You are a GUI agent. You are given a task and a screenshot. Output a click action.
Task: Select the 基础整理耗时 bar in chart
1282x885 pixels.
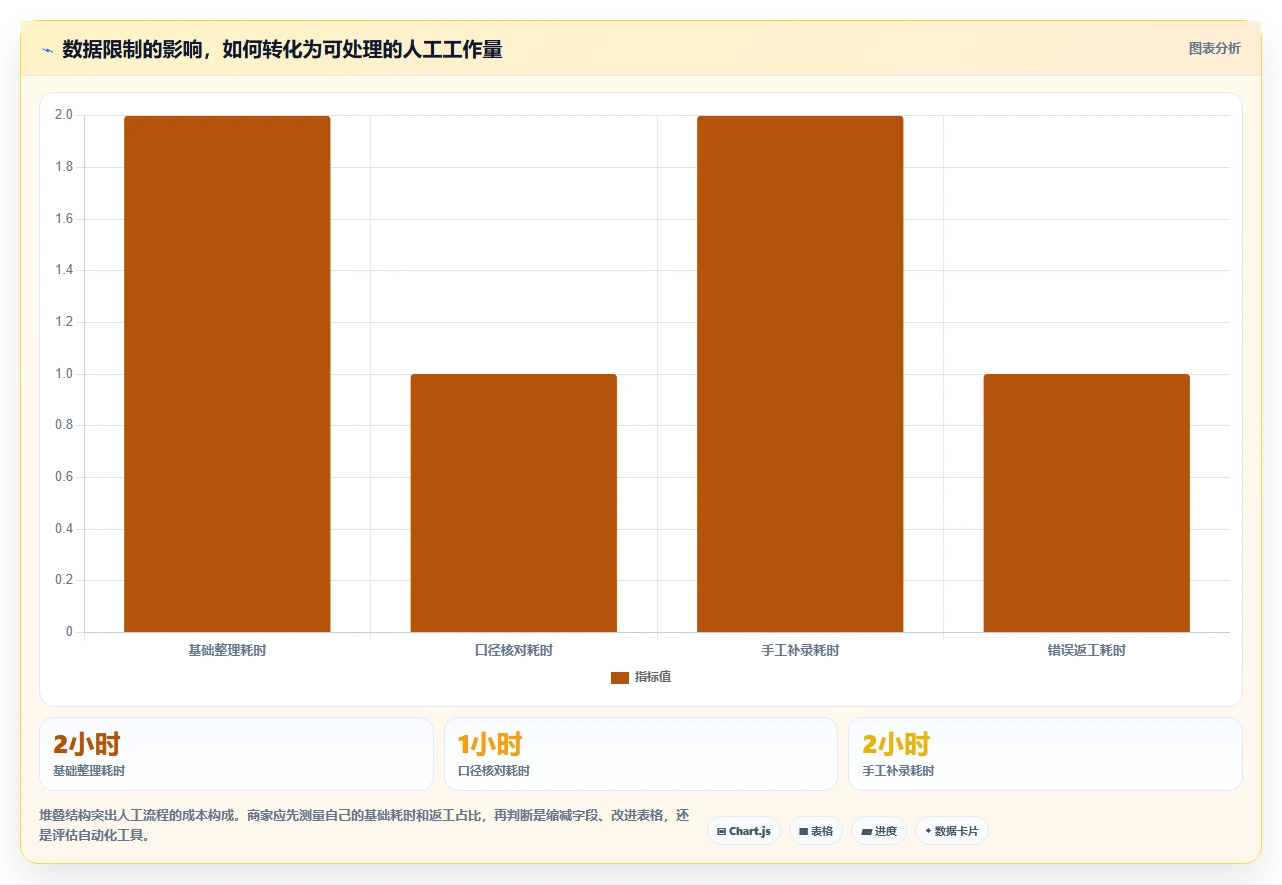(x=227, y=374)
